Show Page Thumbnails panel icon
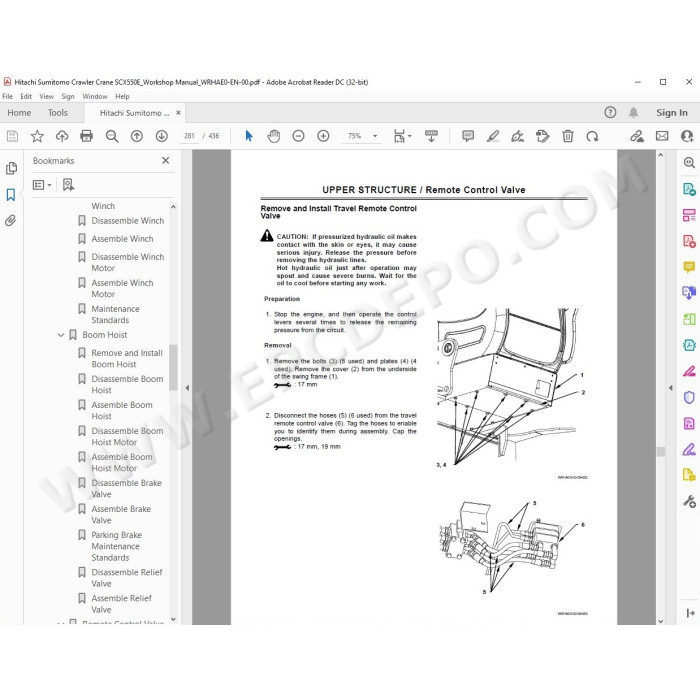Image resolution: width=700 pixels, height=700 pixels. coord(11,168)
